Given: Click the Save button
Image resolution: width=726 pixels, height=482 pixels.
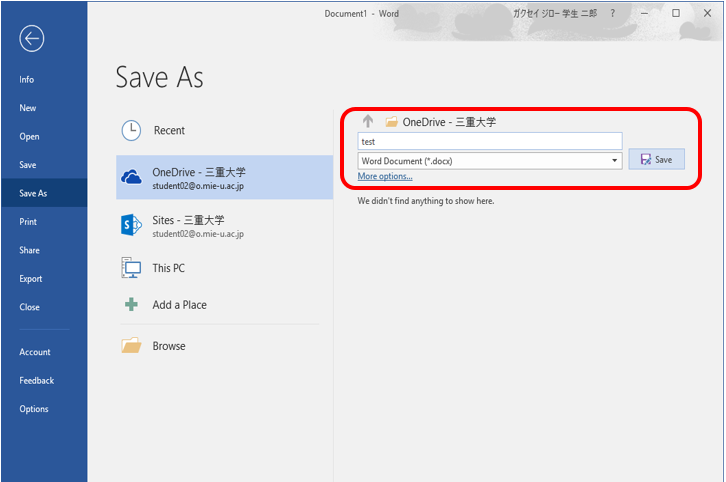Looking at the screenshot, I should point(656,159).
